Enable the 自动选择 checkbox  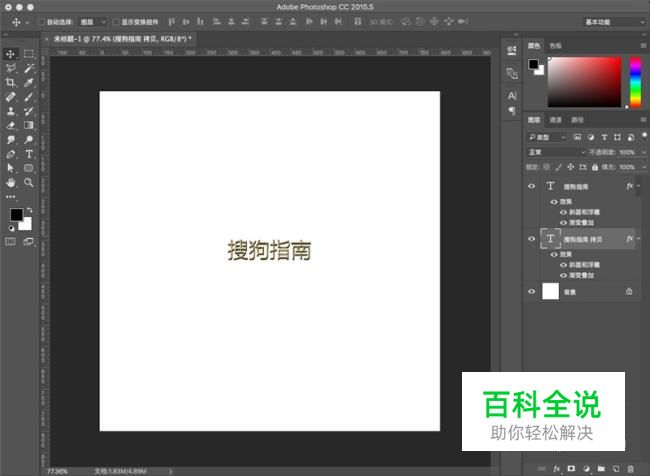point(41,21)
